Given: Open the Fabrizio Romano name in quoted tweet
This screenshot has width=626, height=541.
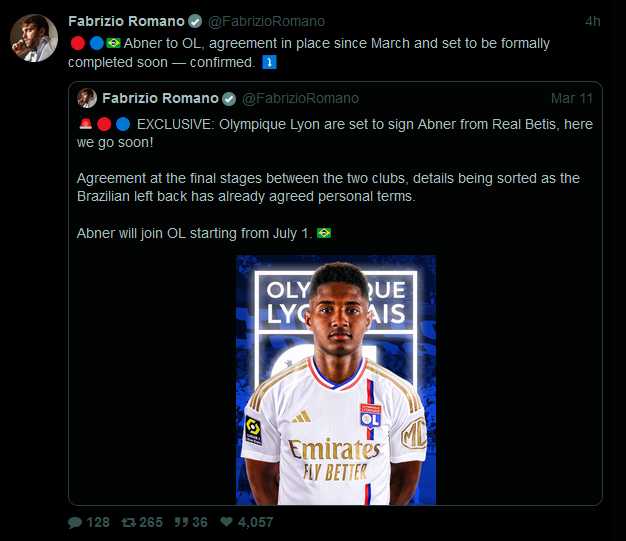Looking at the screenshot, I should [160, 98].
